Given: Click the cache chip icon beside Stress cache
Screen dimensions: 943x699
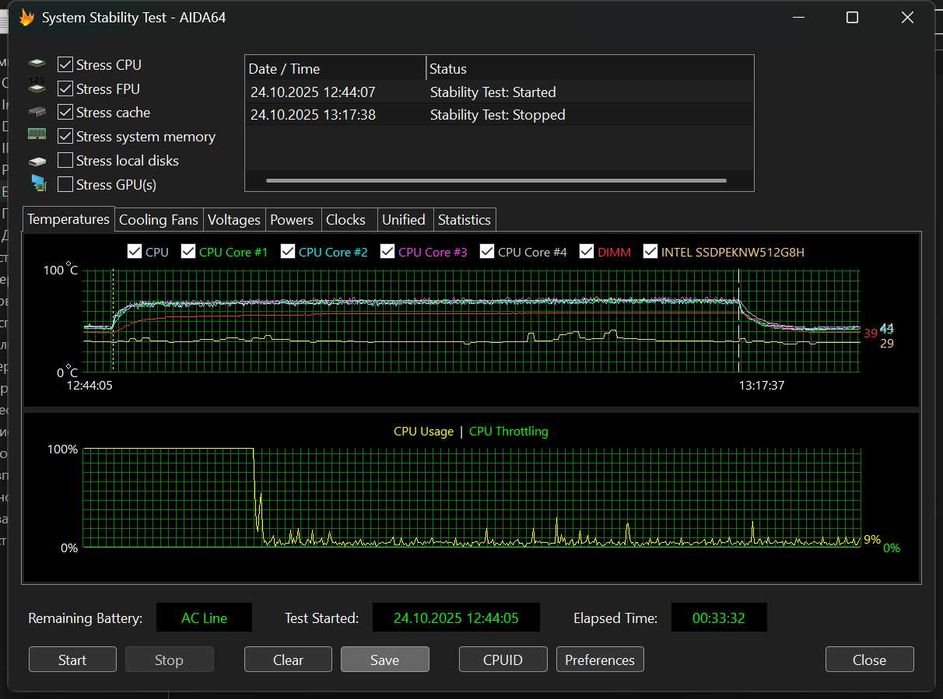Looking at the screenshot, I should [x=37, y=112].
